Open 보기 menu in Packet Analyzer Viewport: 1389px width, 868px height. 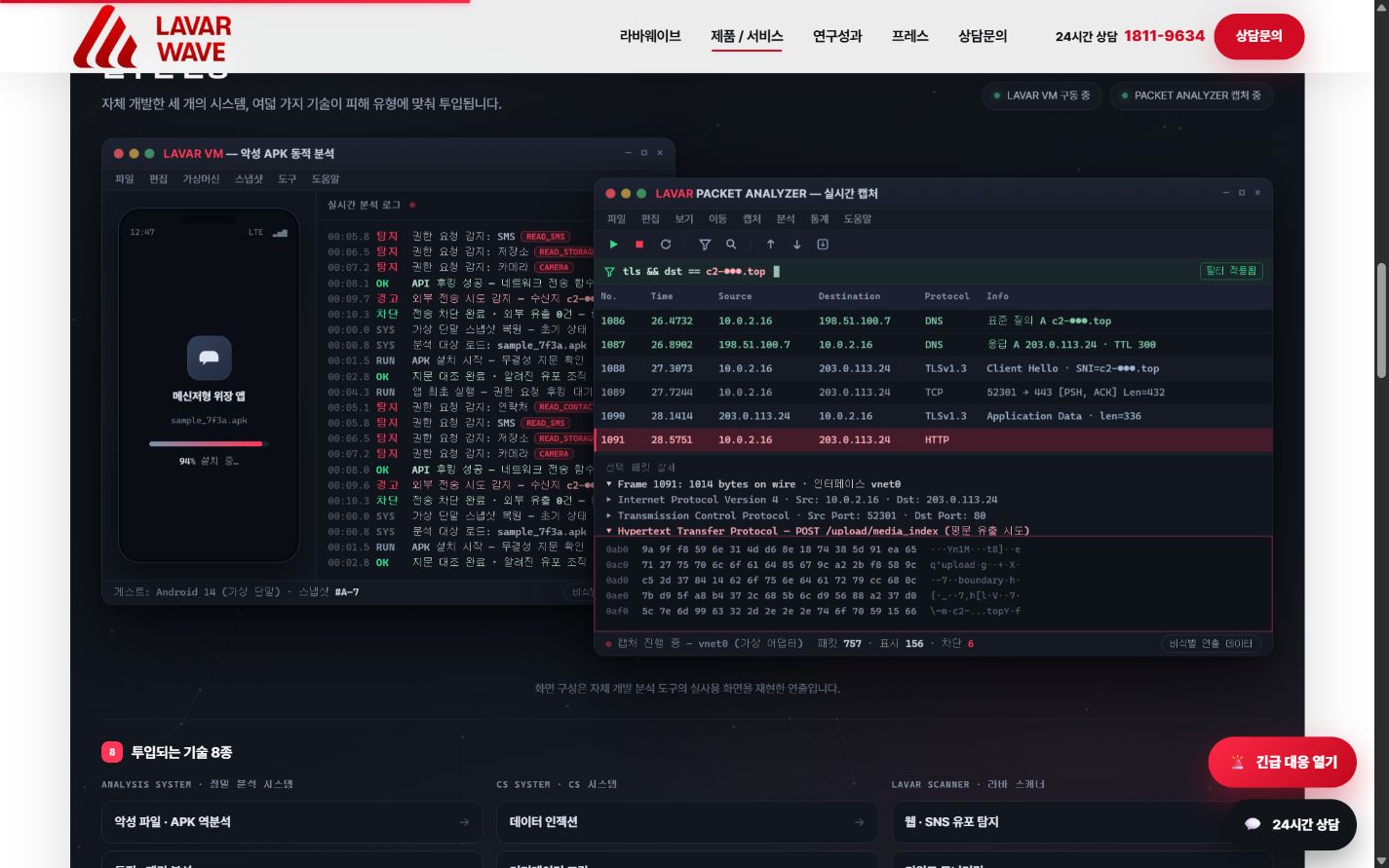[x=684, y=219]
